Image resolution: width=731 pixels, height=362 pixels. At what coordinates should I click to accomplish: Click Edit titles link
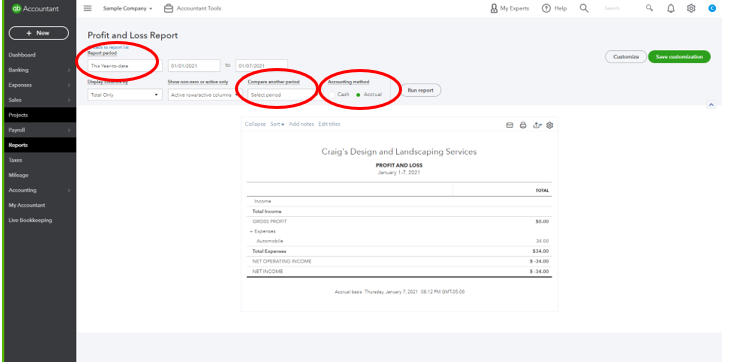click(329, 124)
